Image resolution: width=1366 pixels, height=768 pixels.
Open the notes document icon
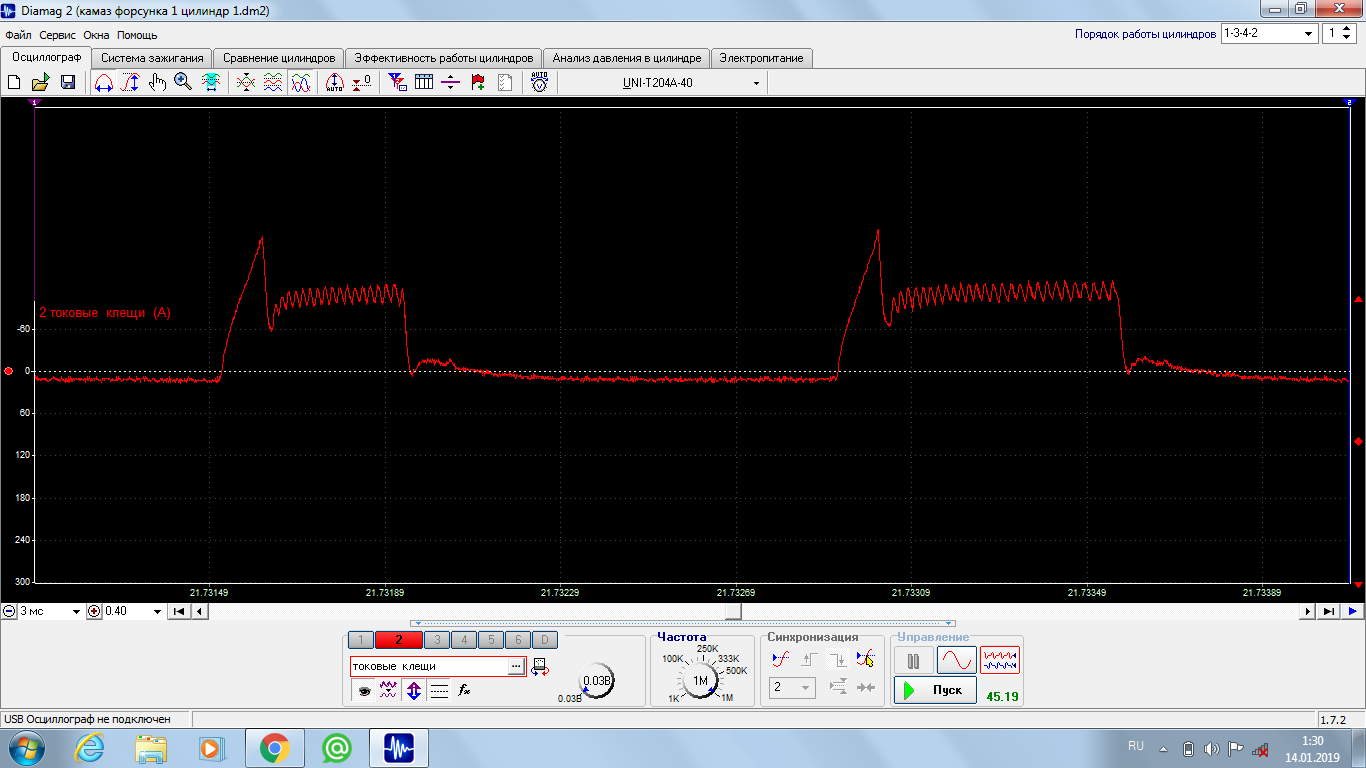(505, 83)
